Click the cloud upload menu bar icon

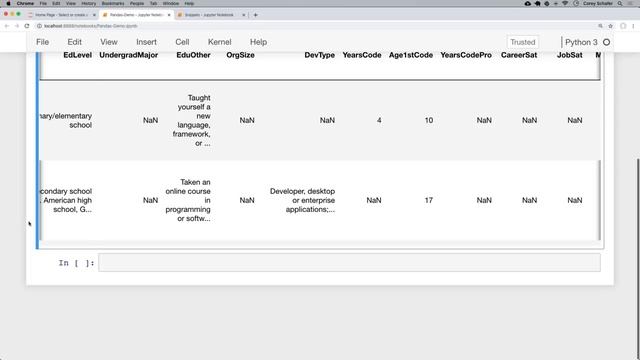pyautogui.click(x=528, y=3)
